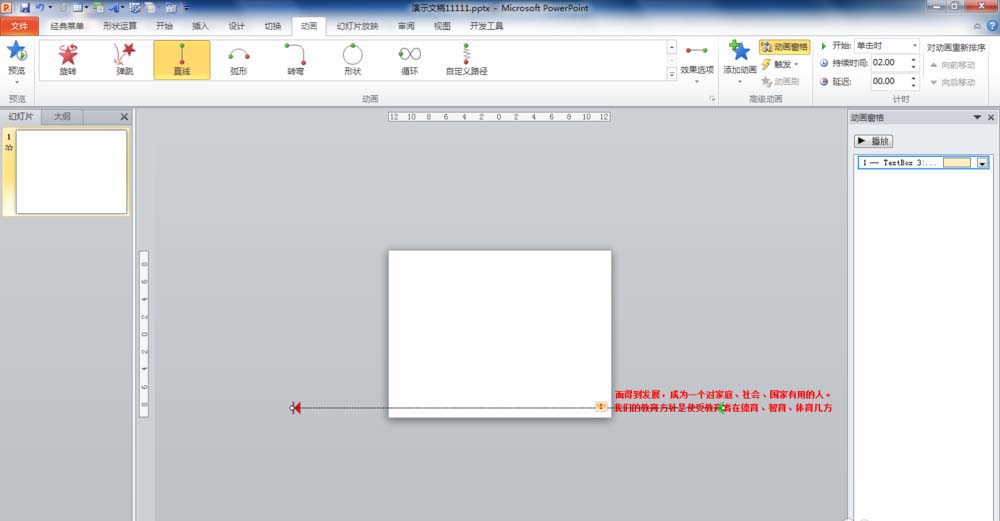Click the red end arrow of motion path
This screenshot has width=1000, height=521.
click(x=295, y=408)
